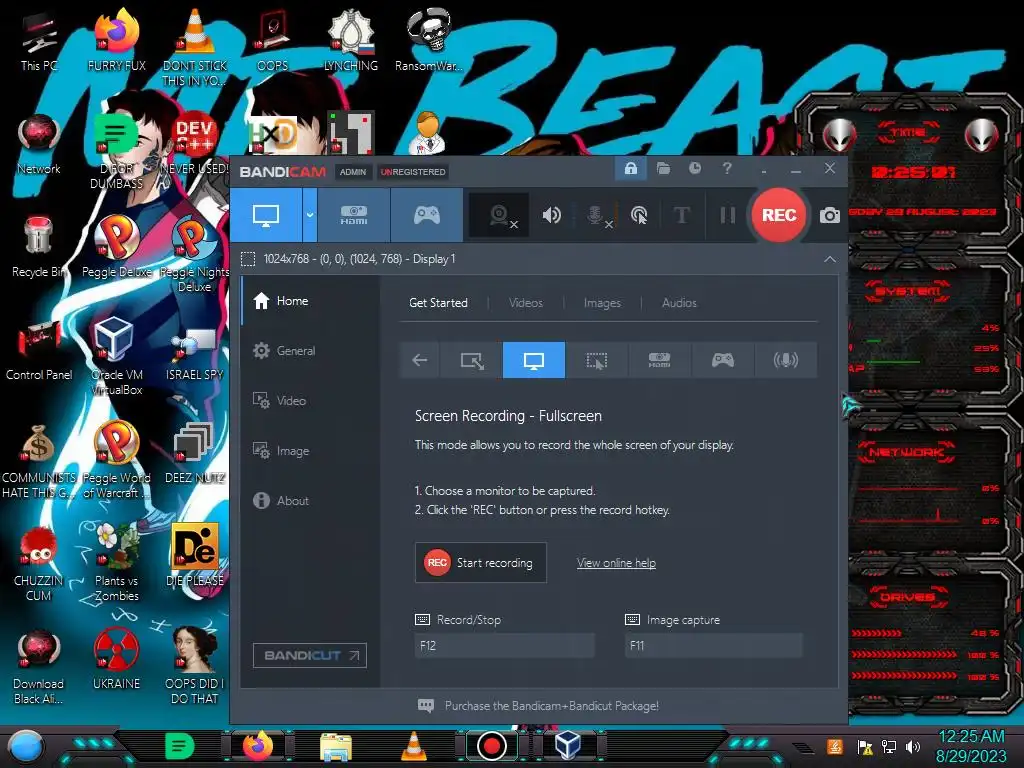1024x768 pixels.
Task: Click Record/Stop hotkey field F12
Action: 504,646
